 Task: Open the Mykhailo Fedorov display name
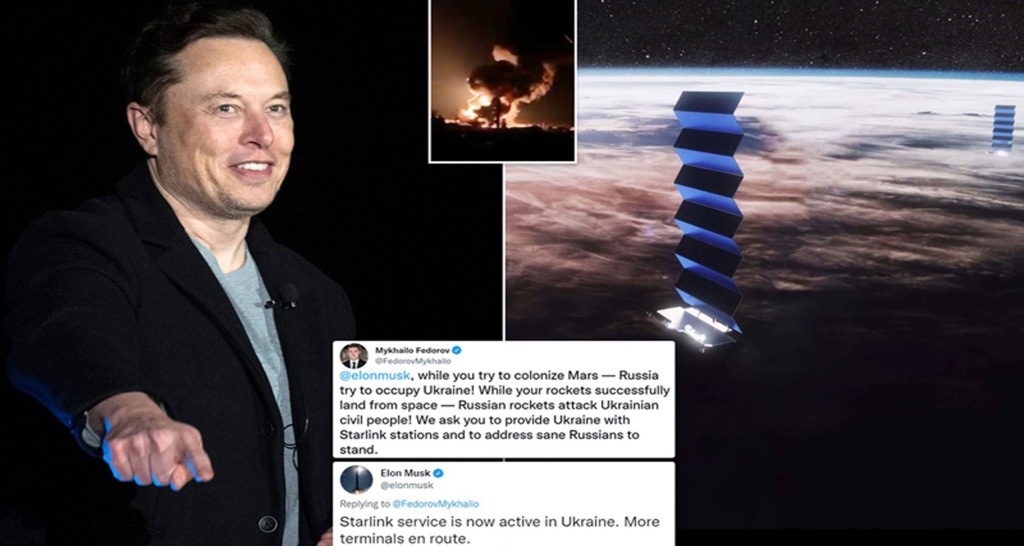tap(411, 350)
